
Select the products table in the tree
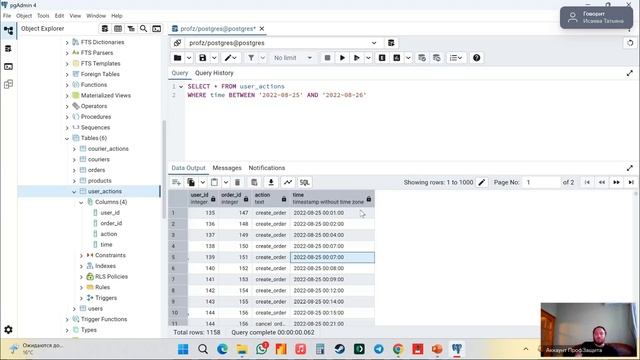point(100,181)
